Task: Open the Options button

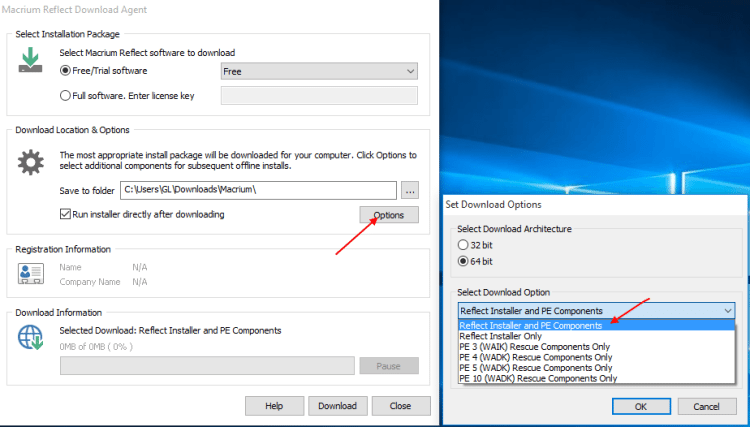Action: (x=389, y=215)
